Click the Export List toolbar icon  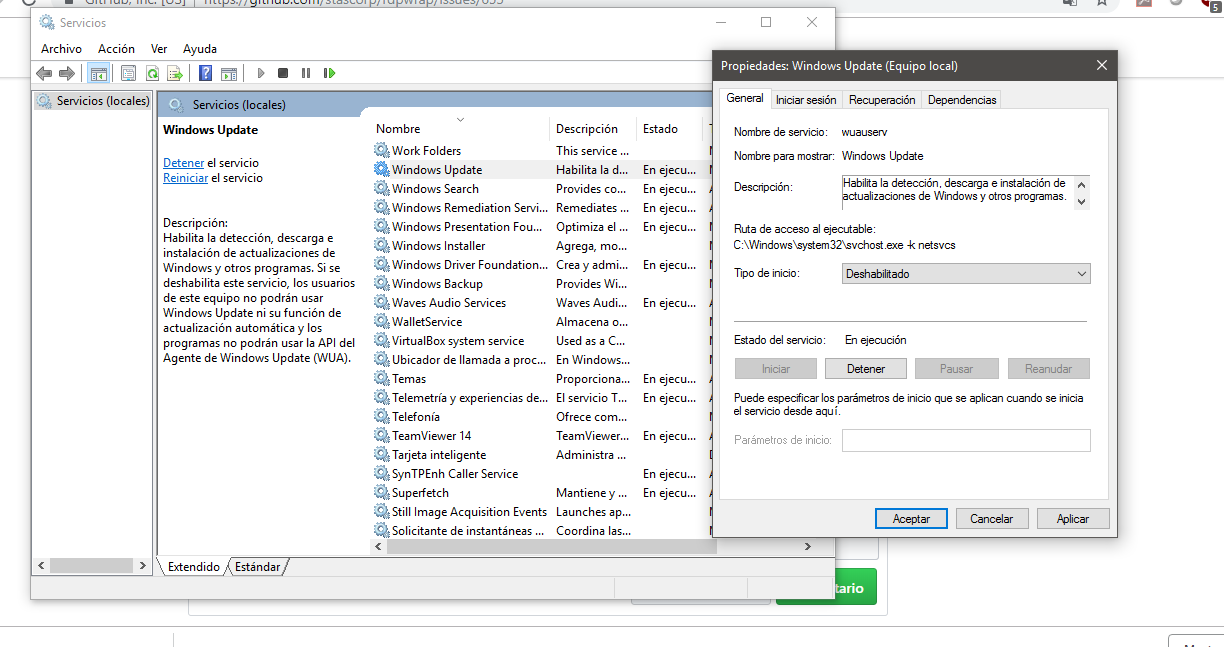pos(175,73)
